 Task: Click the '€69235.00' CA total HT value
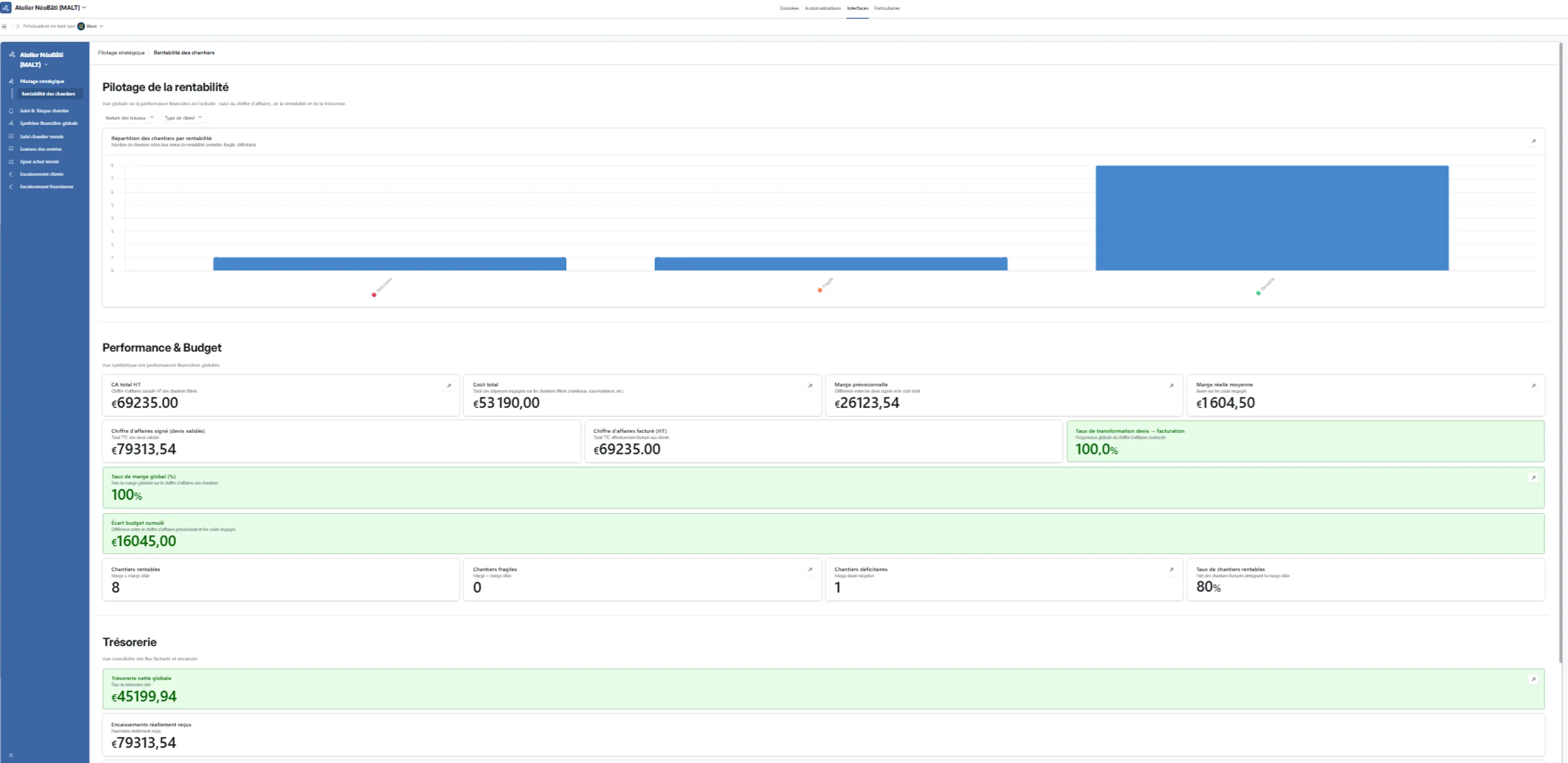point(145,403)
